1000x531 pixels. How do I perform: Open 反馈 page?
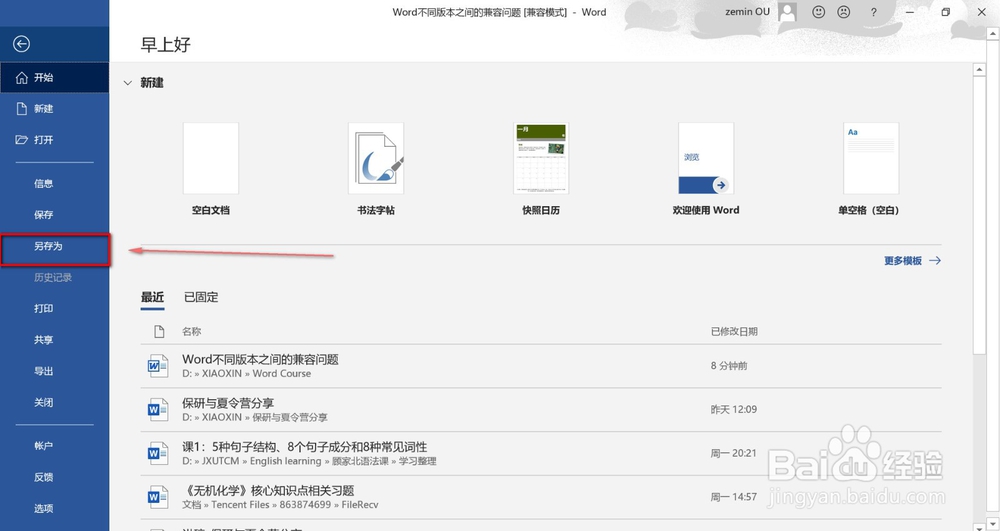click(54, 477)
